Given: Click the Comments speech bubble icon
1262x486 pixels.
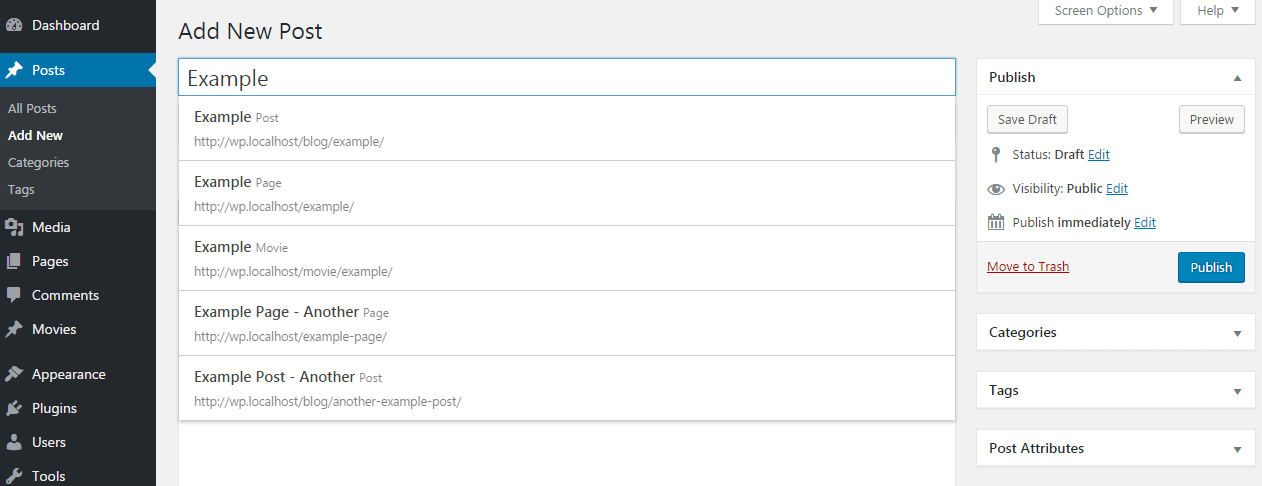Looking at the screenshot, I should (x=14, y=295).
